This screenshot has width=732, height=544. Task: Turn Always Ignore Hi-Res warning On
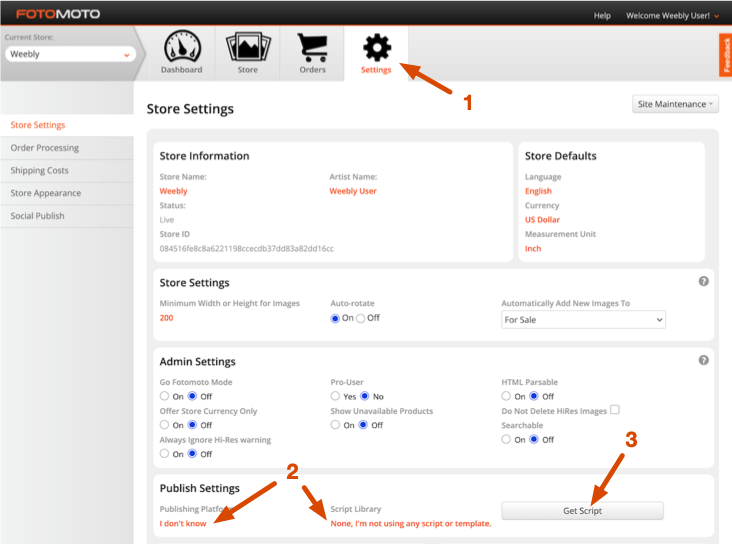coord(164,453)
